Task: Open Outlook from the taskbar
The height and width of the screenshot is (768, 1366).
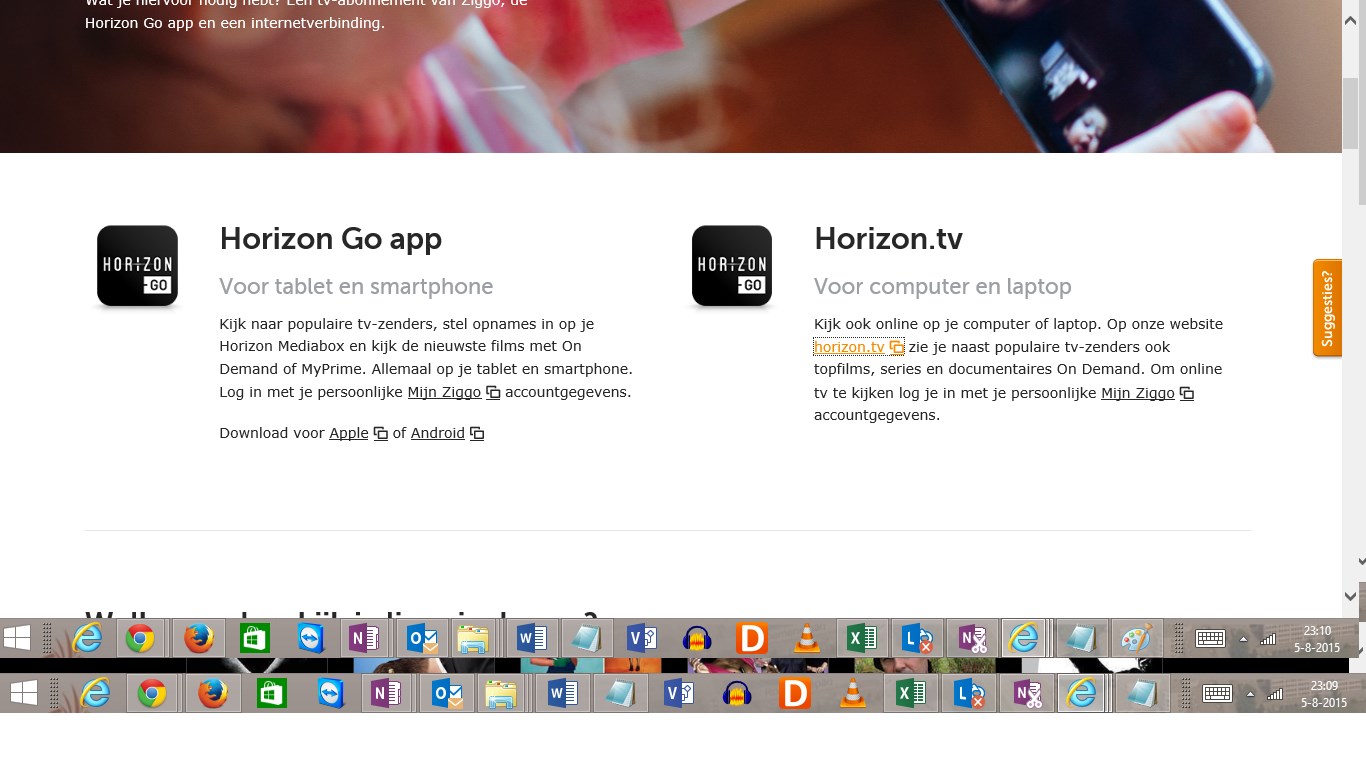Action: (420, 637)
